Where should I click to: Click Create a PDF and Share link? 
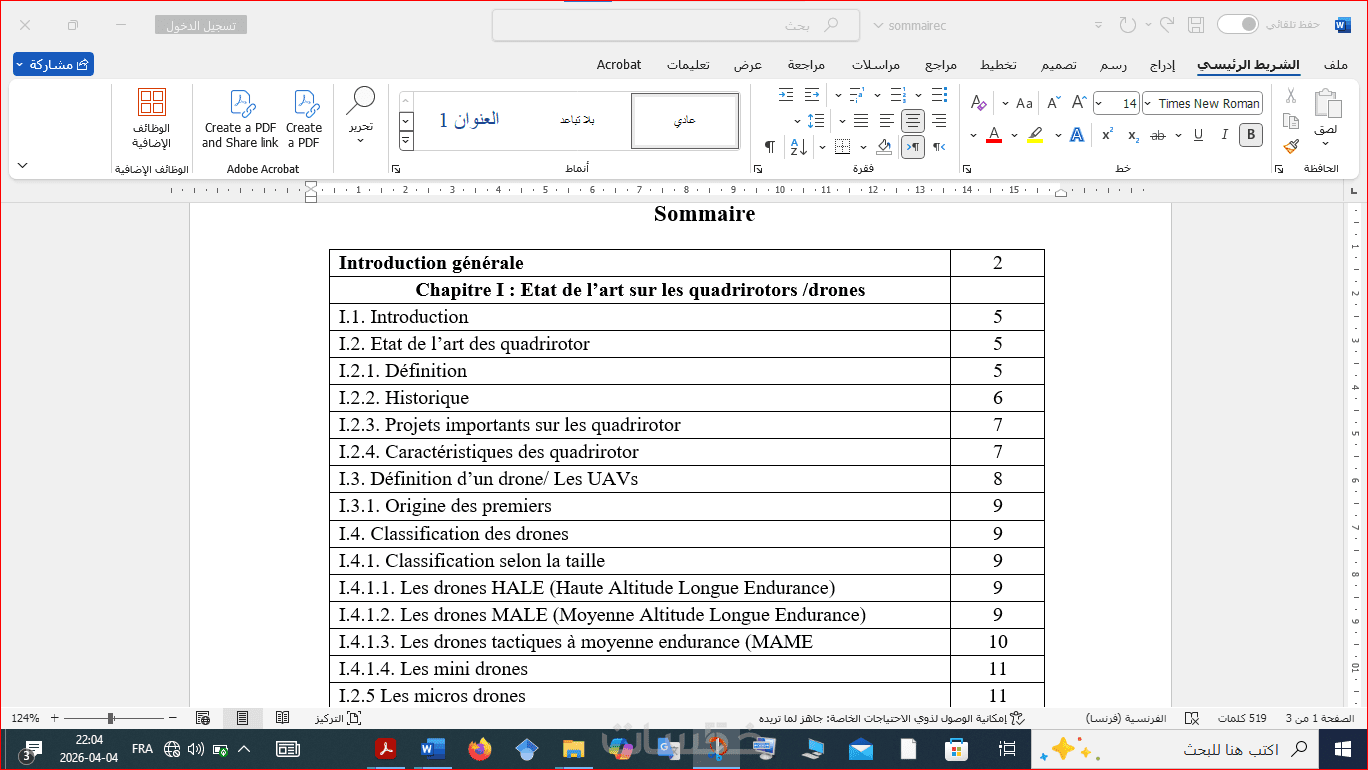240,120
